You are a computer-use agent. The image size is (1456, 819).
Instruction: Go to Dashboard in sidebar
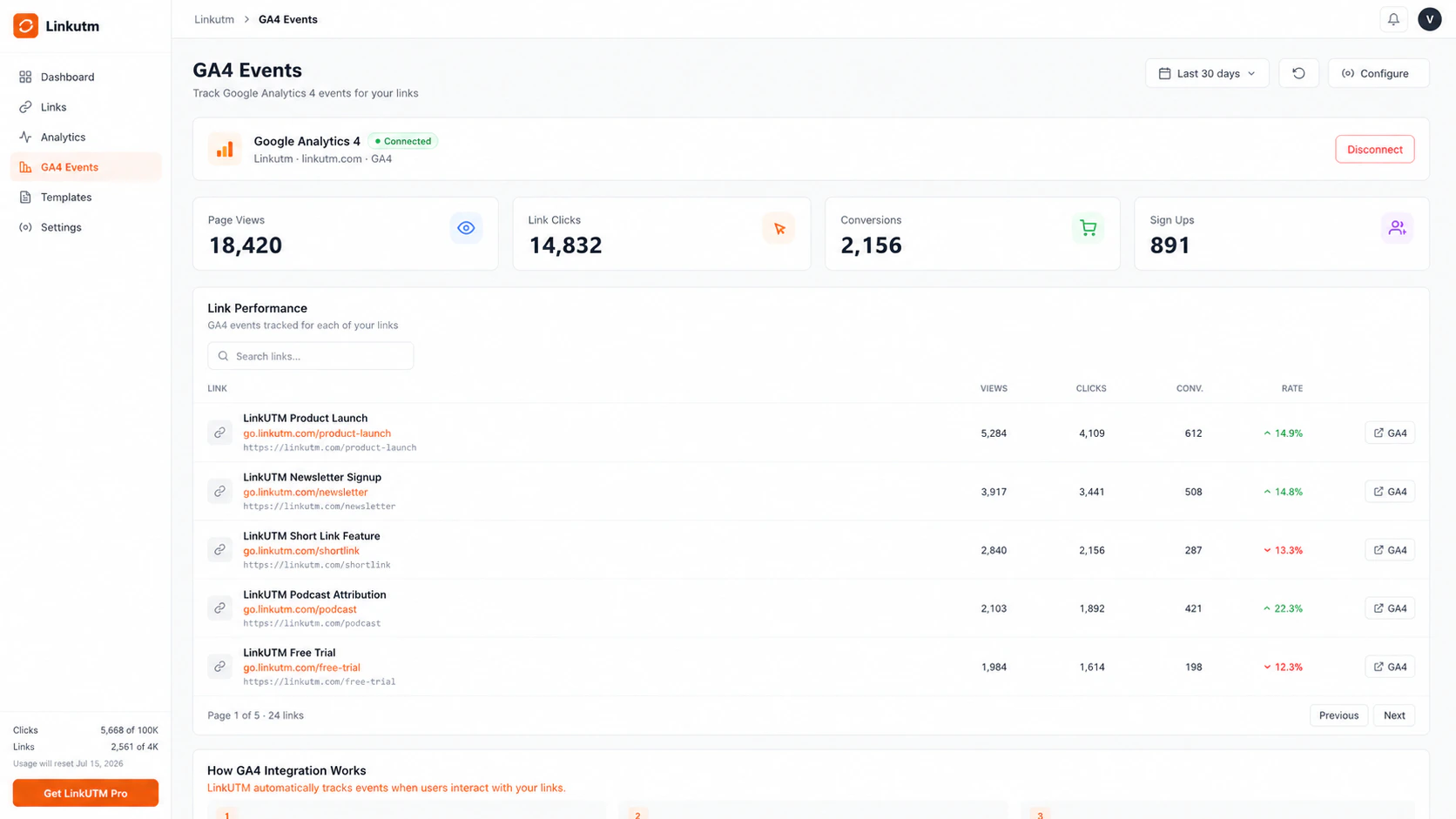[85, 77]
